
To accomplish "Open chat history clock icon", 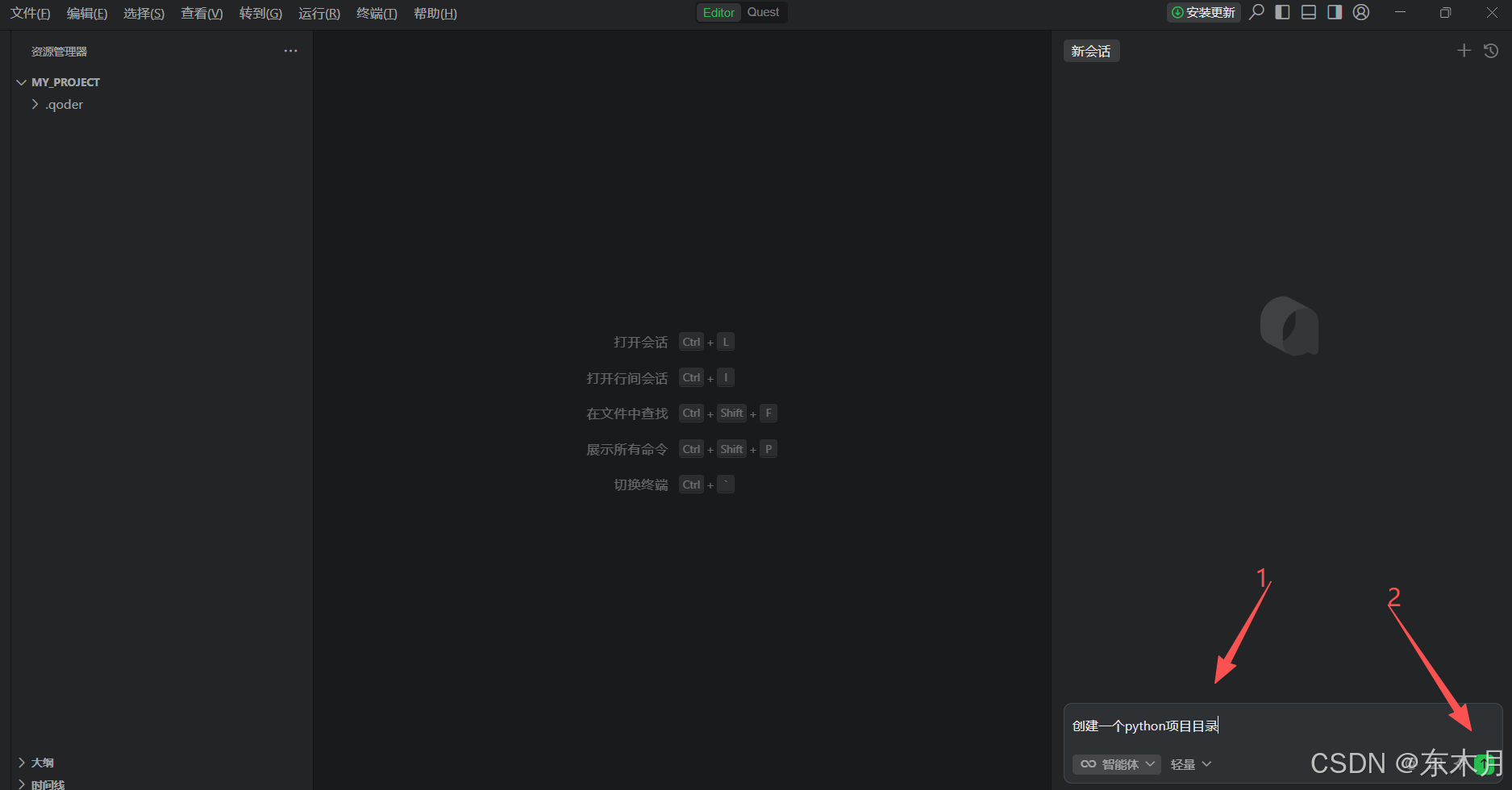I will click(1491, 51).
